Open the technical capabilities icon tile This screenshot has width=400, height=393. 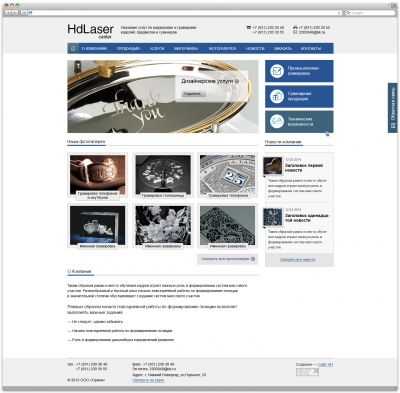pyautogui.click(x=277, y=122)
